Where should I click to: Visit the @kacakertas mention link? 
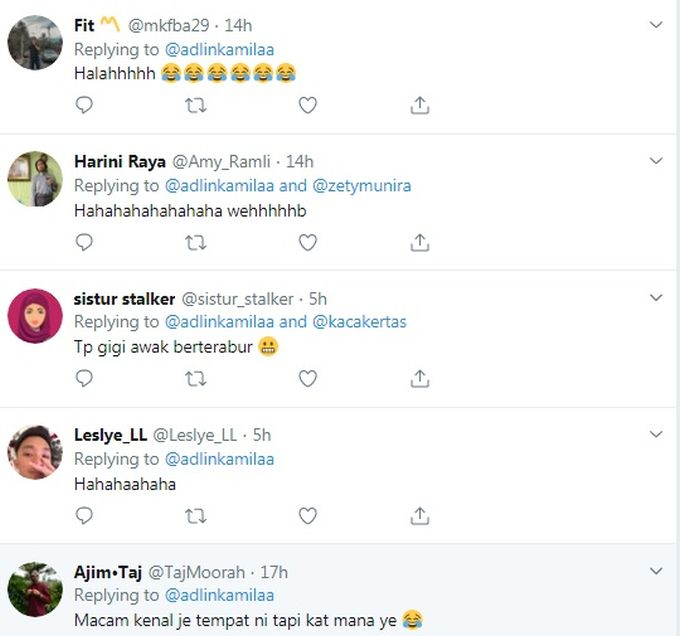360,322
